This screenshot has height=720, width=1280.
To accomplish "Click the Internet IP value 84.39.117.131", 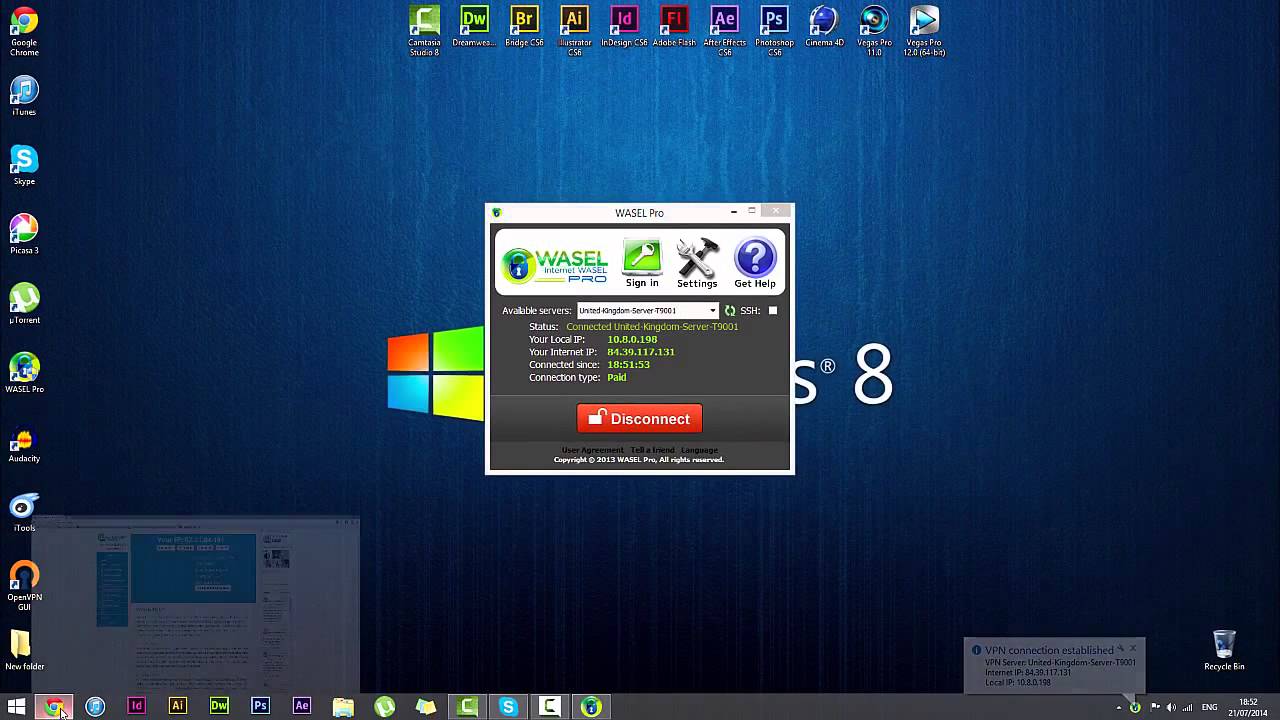I will pyautogui.click(x=641, y=352).
